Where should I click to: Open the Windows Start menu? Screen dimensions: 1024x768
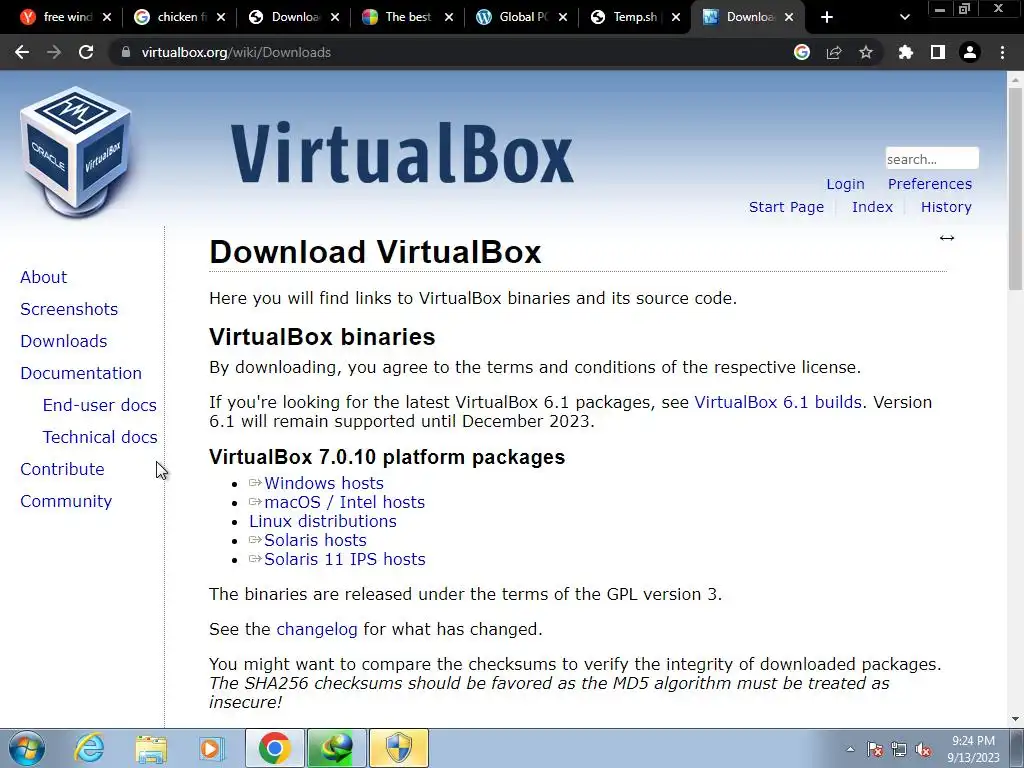[25, 748]
